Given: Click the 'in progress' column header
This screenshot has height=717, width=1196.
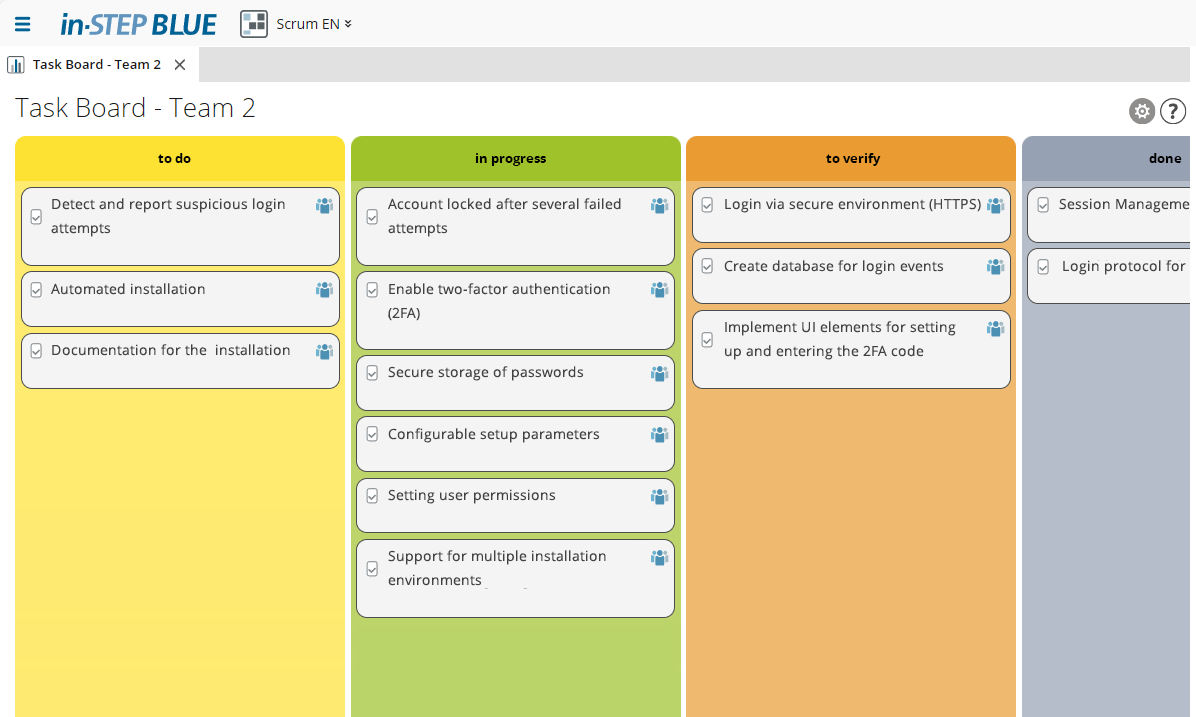Looking at the screenshot, I should pos(510,158).
